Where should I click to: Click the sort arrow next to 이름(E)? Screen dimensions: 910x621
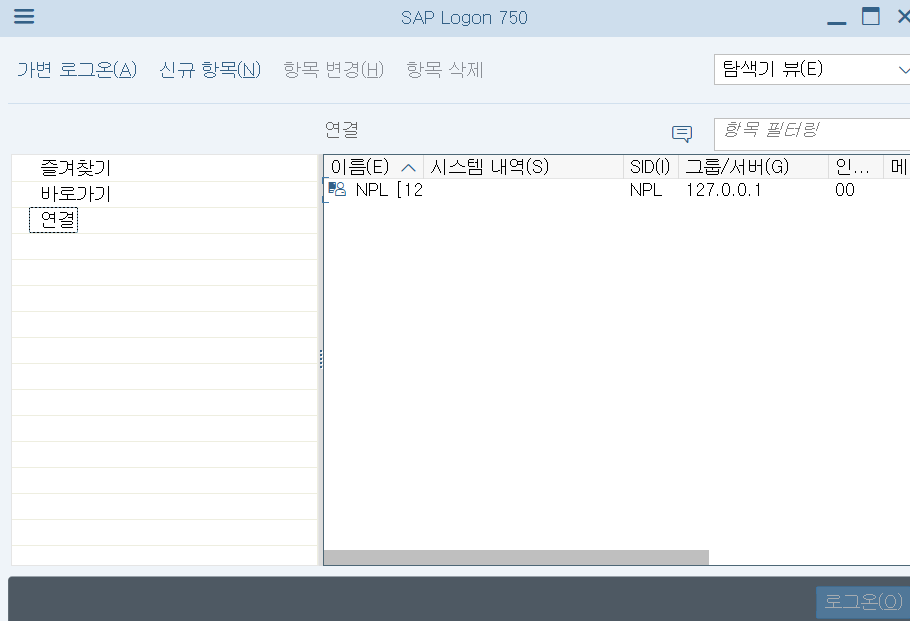409,168
